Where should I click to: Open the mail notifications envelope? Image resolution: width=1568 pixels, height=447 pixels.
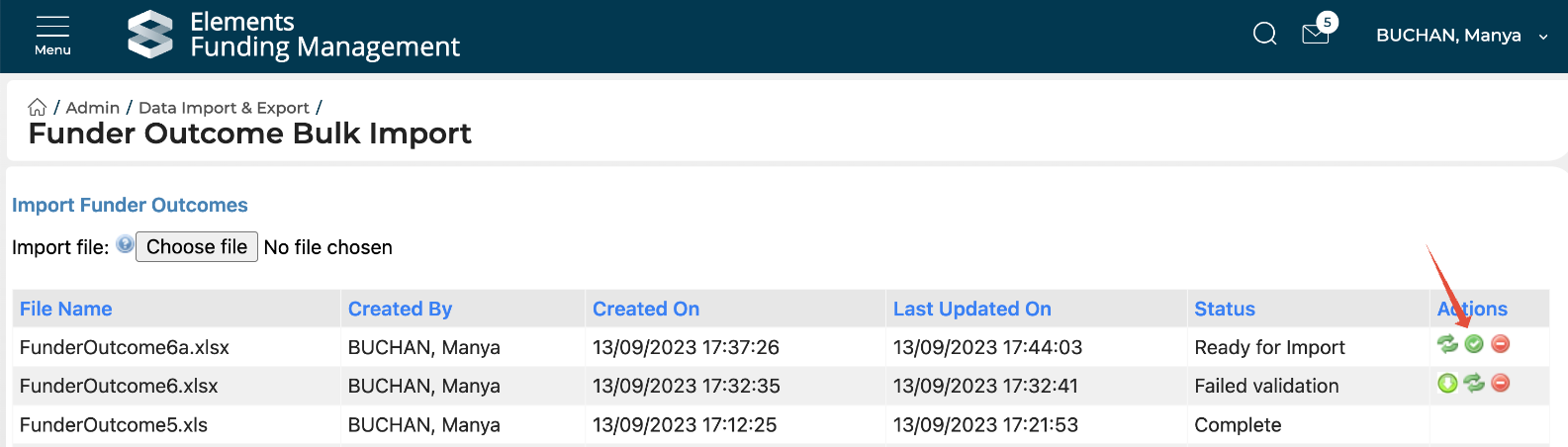1316,35
